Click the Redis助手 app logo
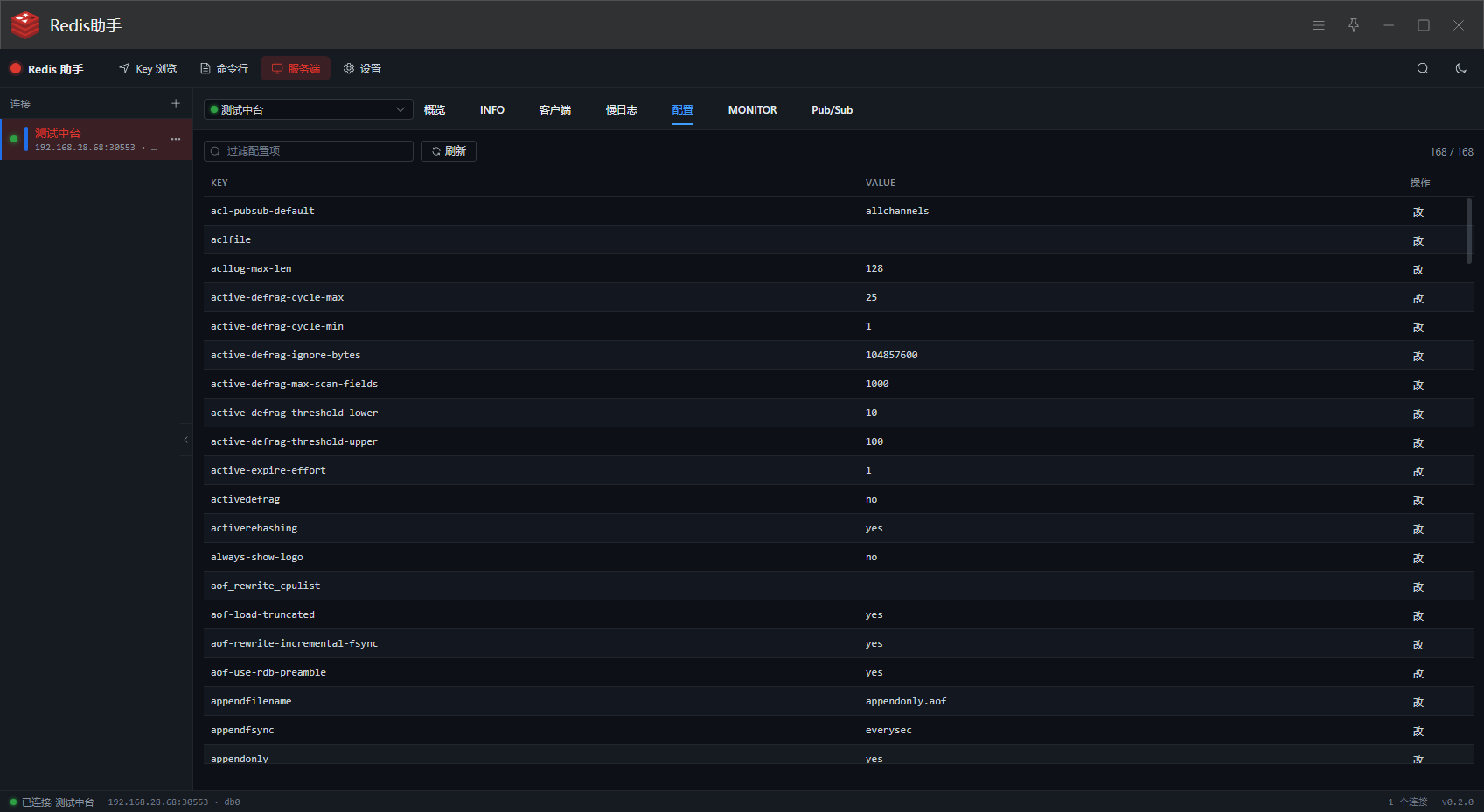The image size is (1484, 812). (x=25, y=25)
